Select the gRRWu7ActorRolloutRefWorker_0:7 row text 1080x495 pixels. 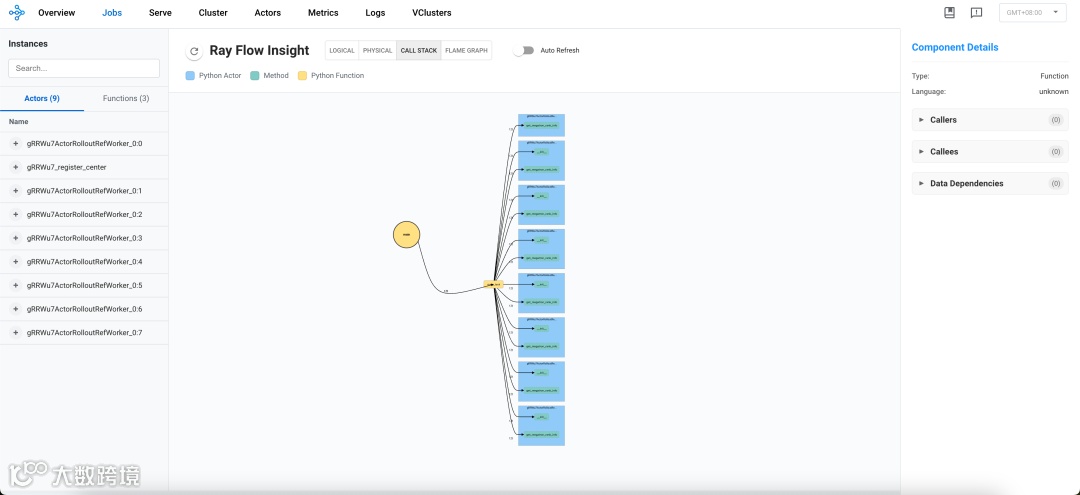click(x=85, y=333)
